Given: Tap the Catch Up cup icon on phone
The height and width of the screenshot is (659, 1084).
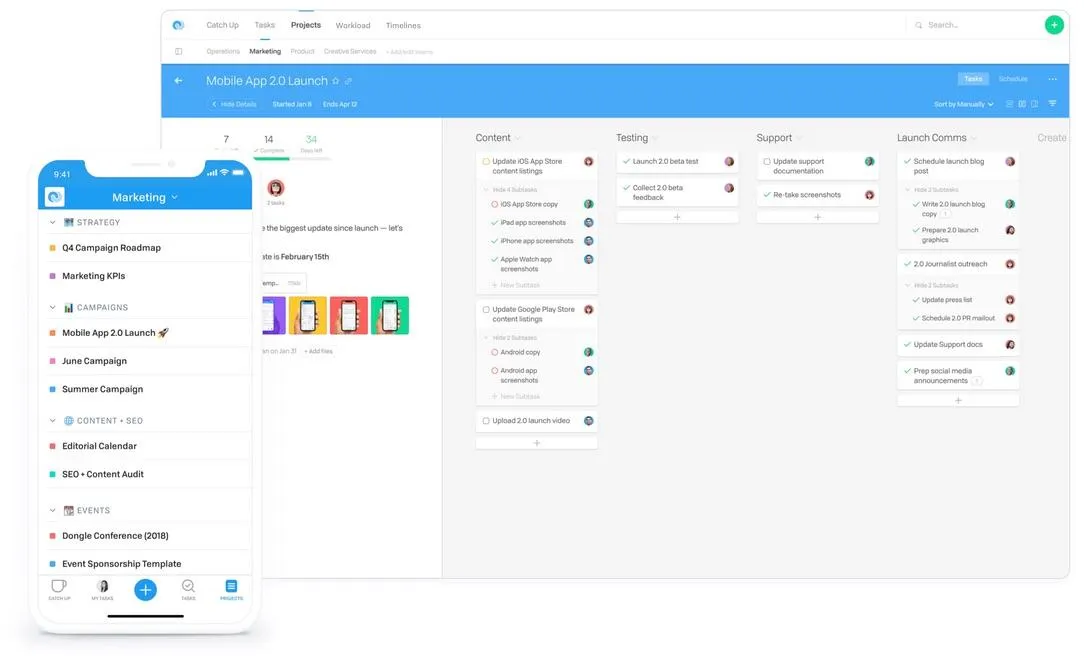Looking at the screenshot, I should [59, 586].
